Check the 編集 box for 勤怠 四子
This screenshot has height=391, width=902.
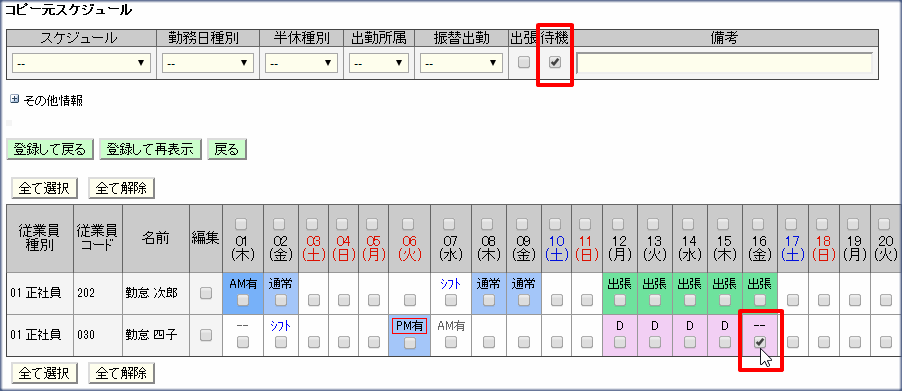tap(205, 335)
